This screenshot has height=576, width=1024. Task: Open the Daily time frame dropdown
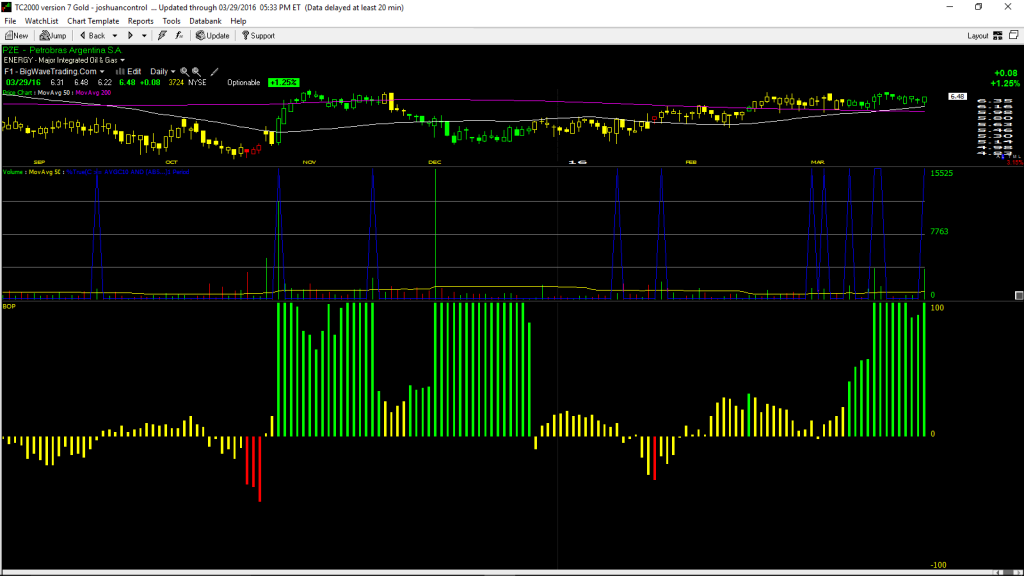click(x=163, y=71)
